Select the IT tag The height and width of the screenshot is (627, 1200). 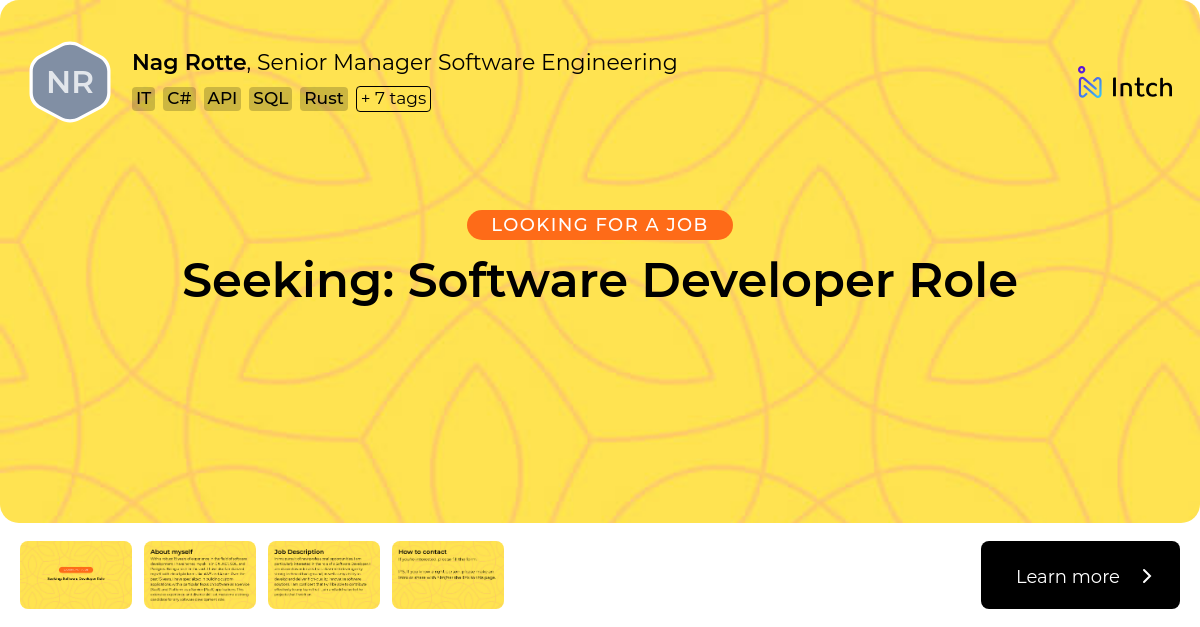pyautogui.click(x=144, y=99)
